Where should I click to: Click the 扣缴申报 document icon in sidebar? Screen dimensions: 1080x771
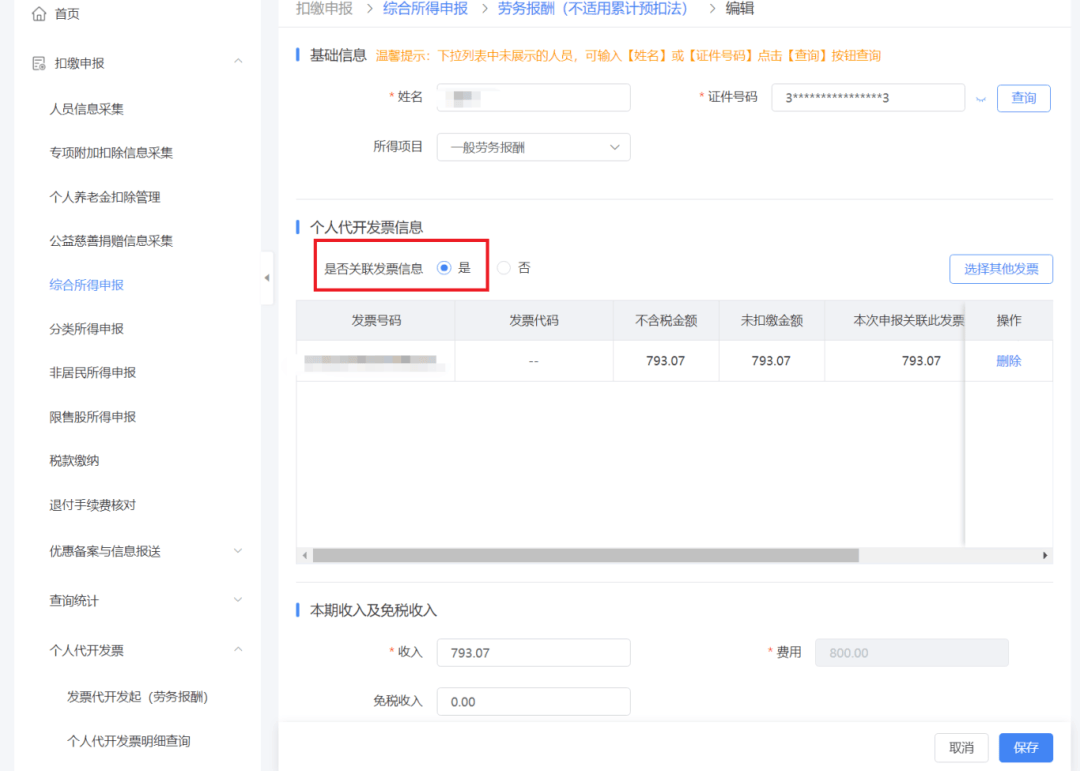coord(39,63)
